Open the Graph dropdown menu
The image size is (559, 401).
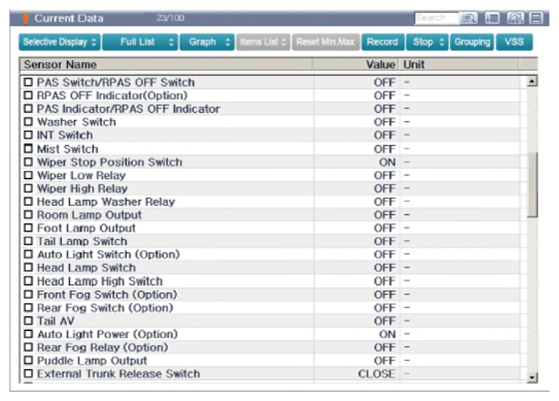207,42
